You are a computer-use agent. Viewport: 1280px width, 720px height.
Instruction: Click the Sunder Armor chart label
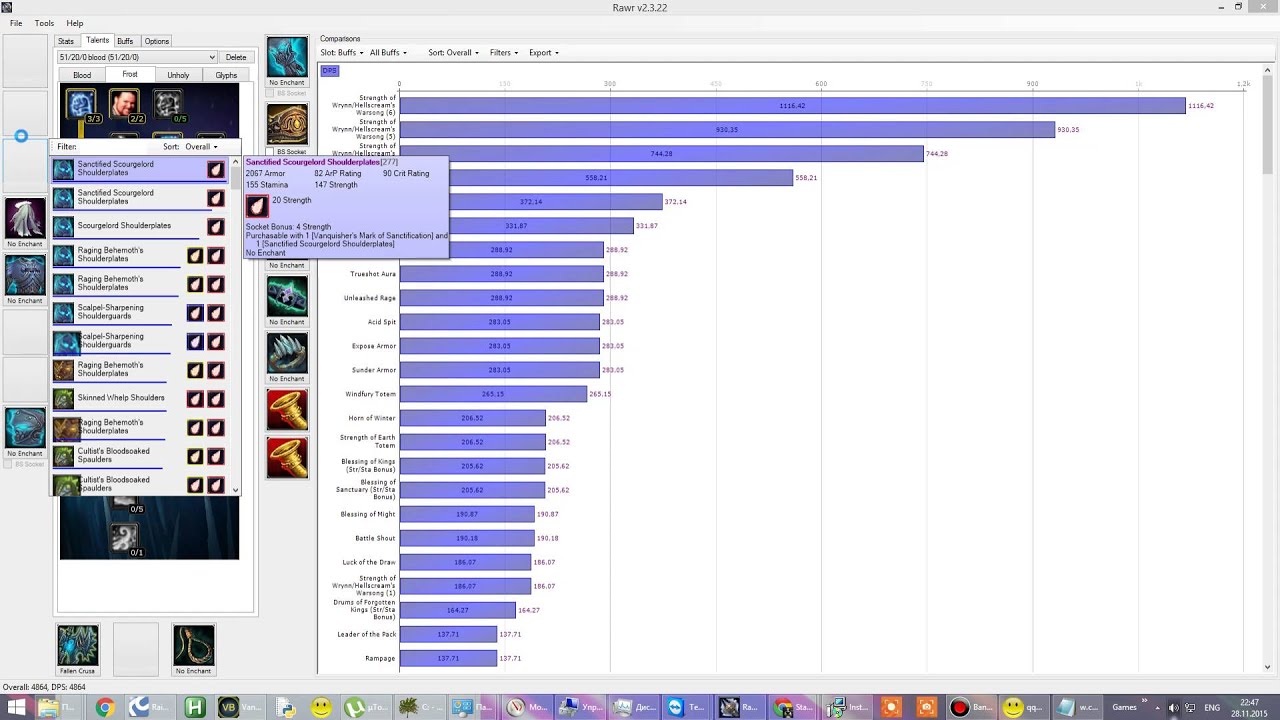(374, 370)
